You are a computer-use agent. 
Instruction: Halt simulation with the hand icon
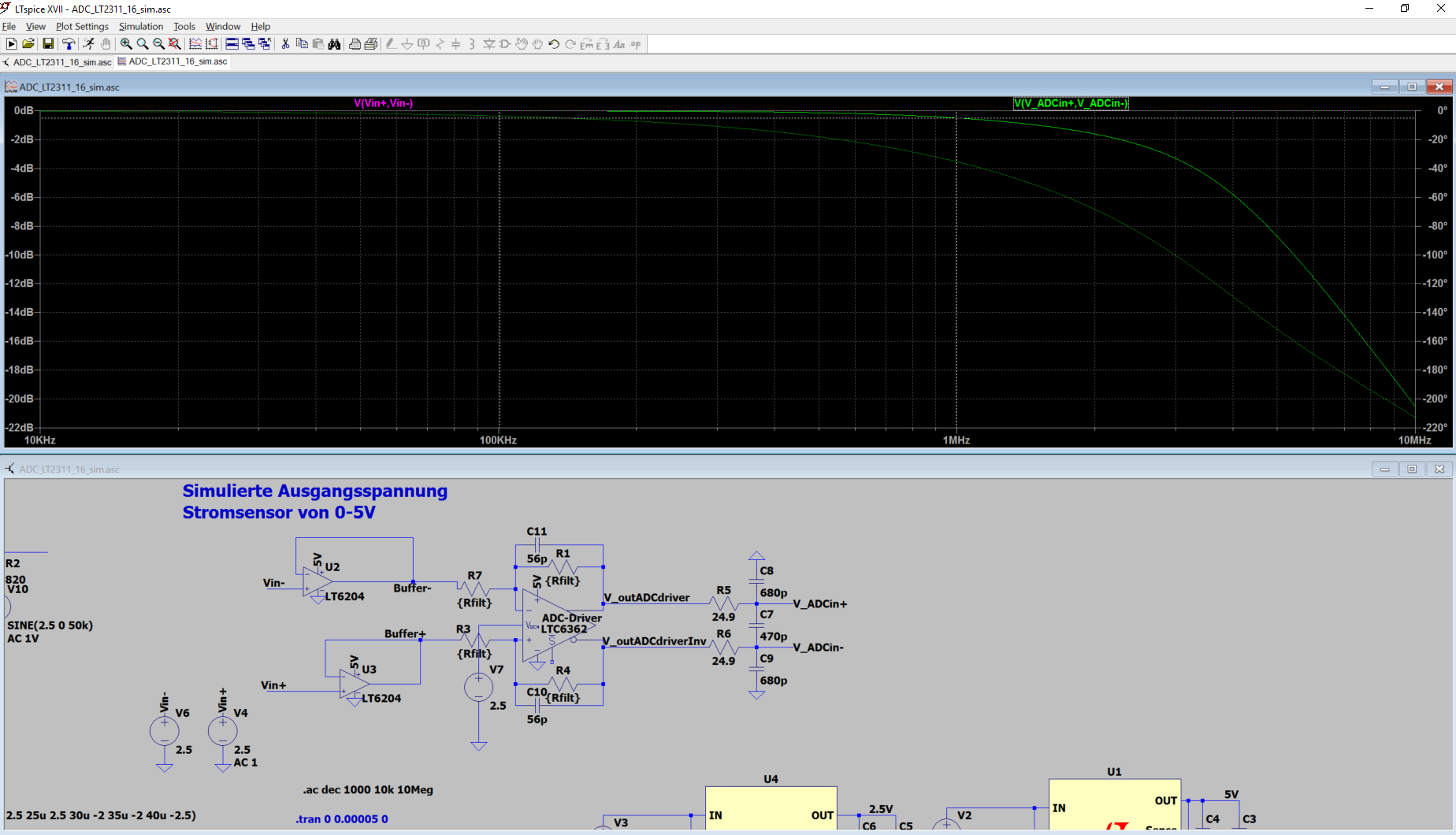[106, 44]
